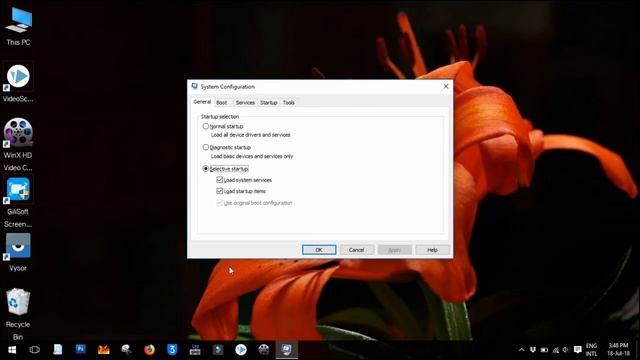Viewport: 640px width, 360px height.
Task: Launch Firefox from the taskbar
Action: [x=149, y=350]
